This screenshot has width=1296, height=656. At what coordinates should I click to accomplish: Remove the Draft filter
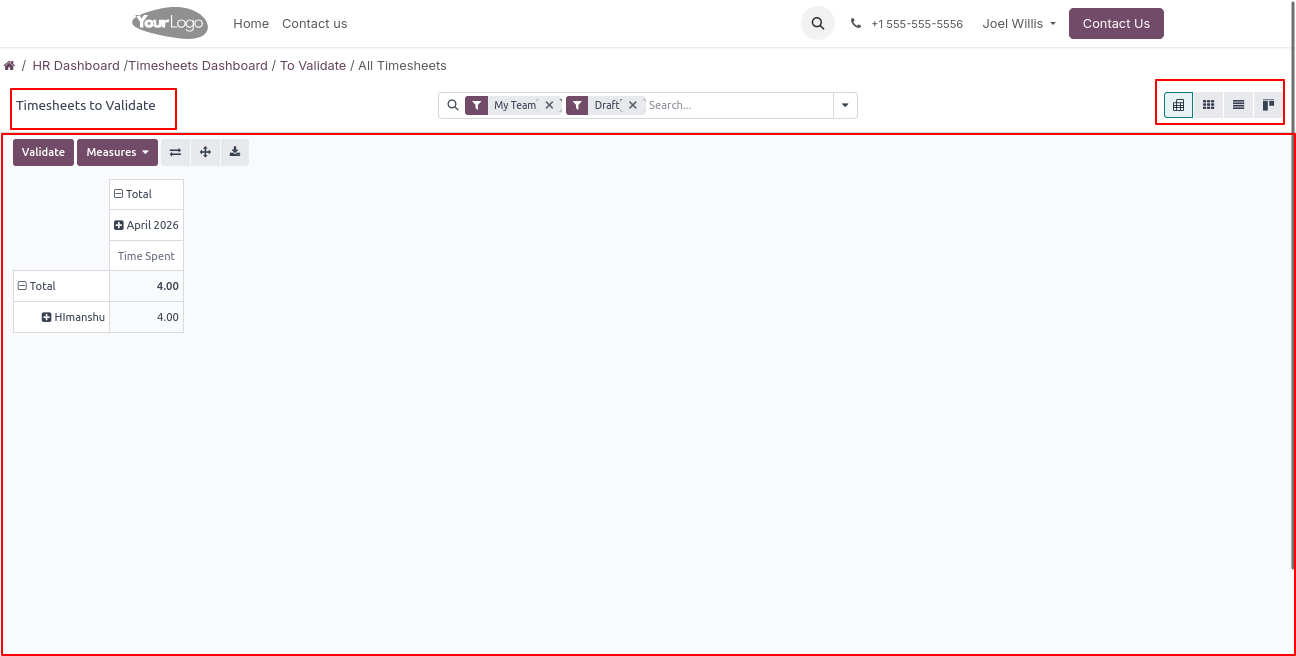633,105
